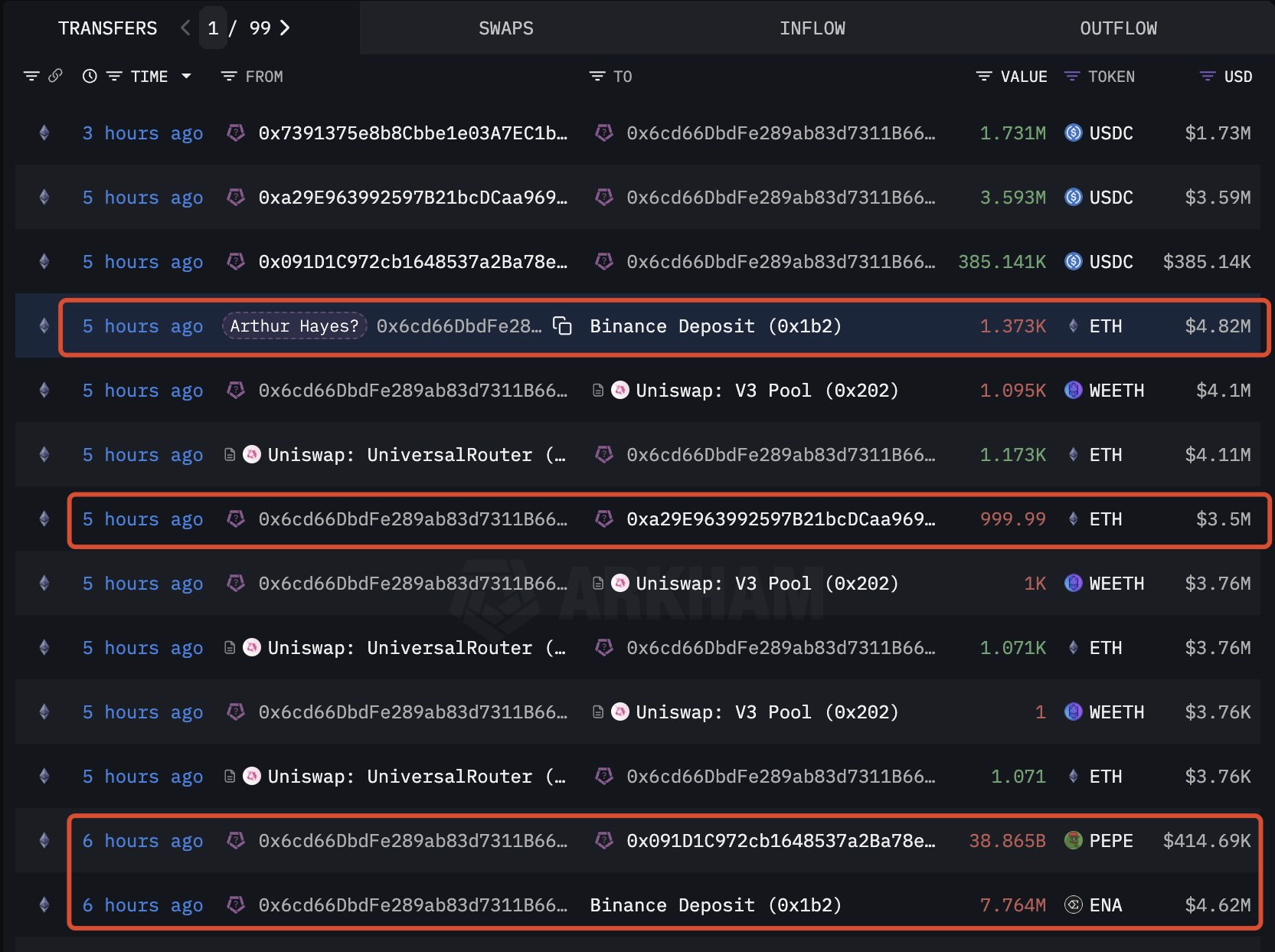The height and width of the screenshot is (952, 1275).
Task: Open TIME sort dropdown arrow
Action: click(x=186, y=77)
